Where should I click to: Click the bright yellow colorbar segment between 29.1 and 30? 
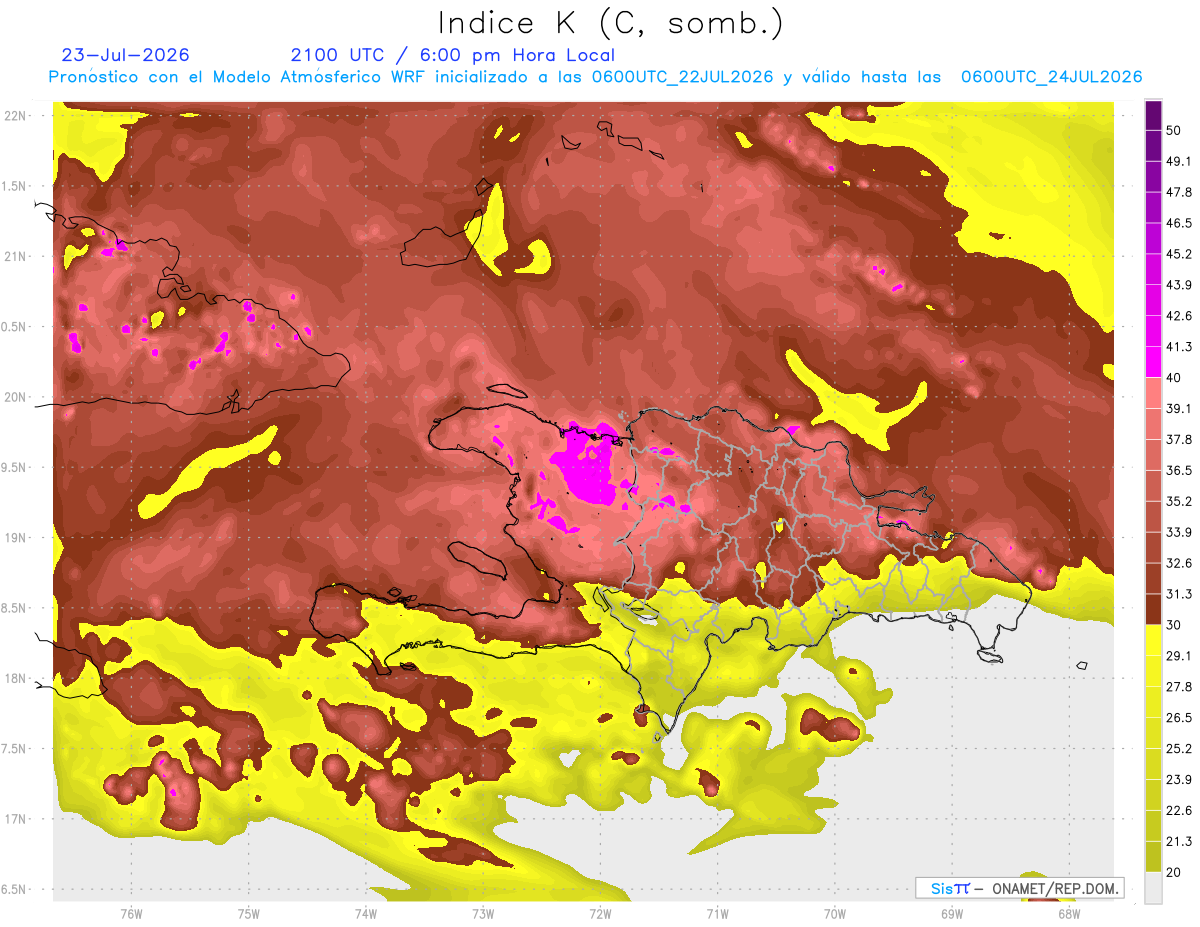(1153, 640)
